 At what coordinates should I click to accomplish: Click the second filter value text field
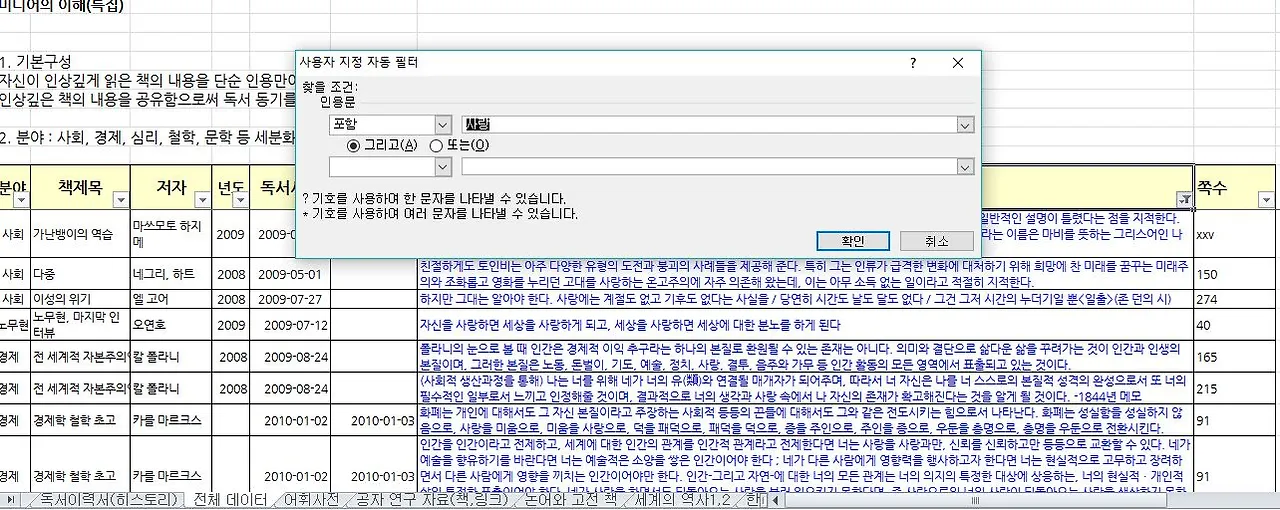click(709, 166)
